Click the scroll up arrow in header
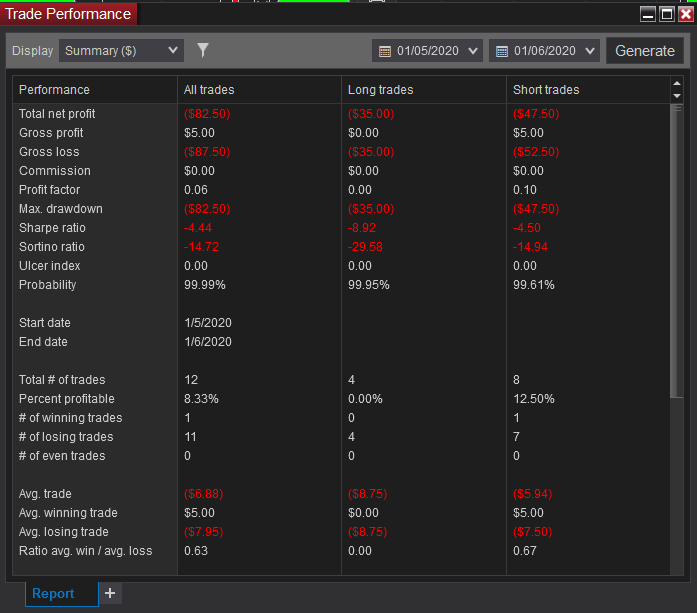The height and width of the screenshot is (613, 697). click(677, 83)
